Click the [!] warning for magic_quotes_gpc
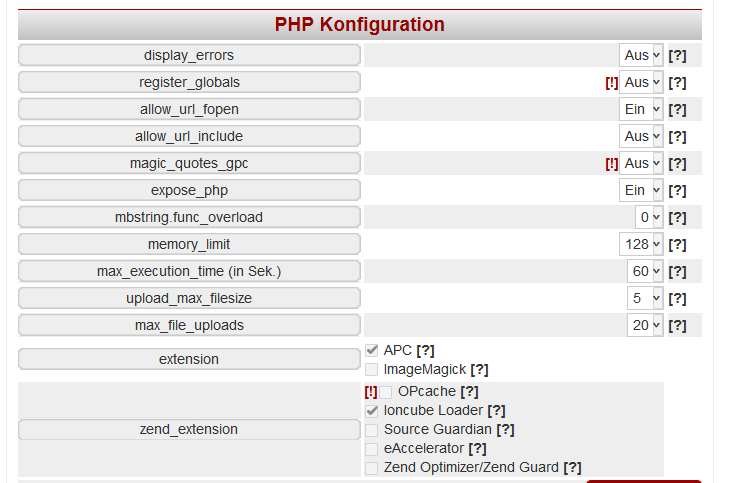This screenshot has height=483, width=732. pos(612,164)
